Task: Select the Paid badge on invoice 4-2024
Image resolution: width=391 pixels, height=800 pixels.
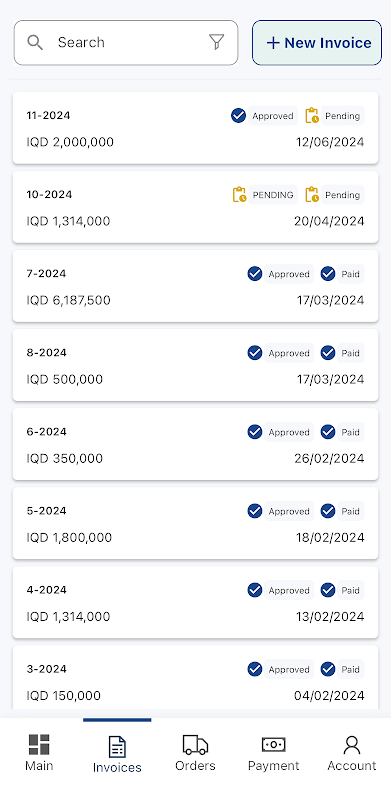Action: tap(350, 590)
